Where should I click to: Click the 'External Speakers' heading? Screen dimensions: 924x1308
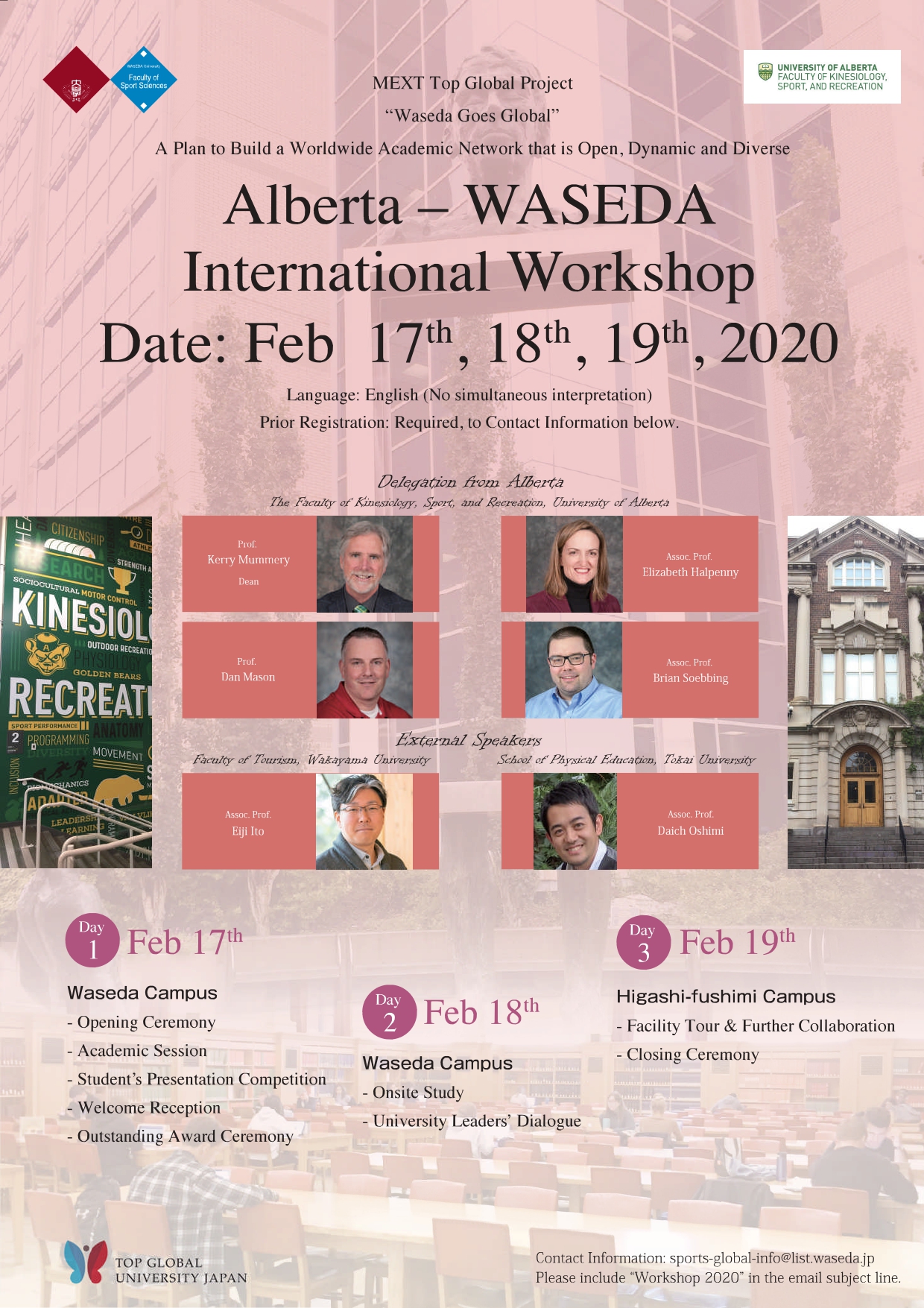tap(469, 740)
